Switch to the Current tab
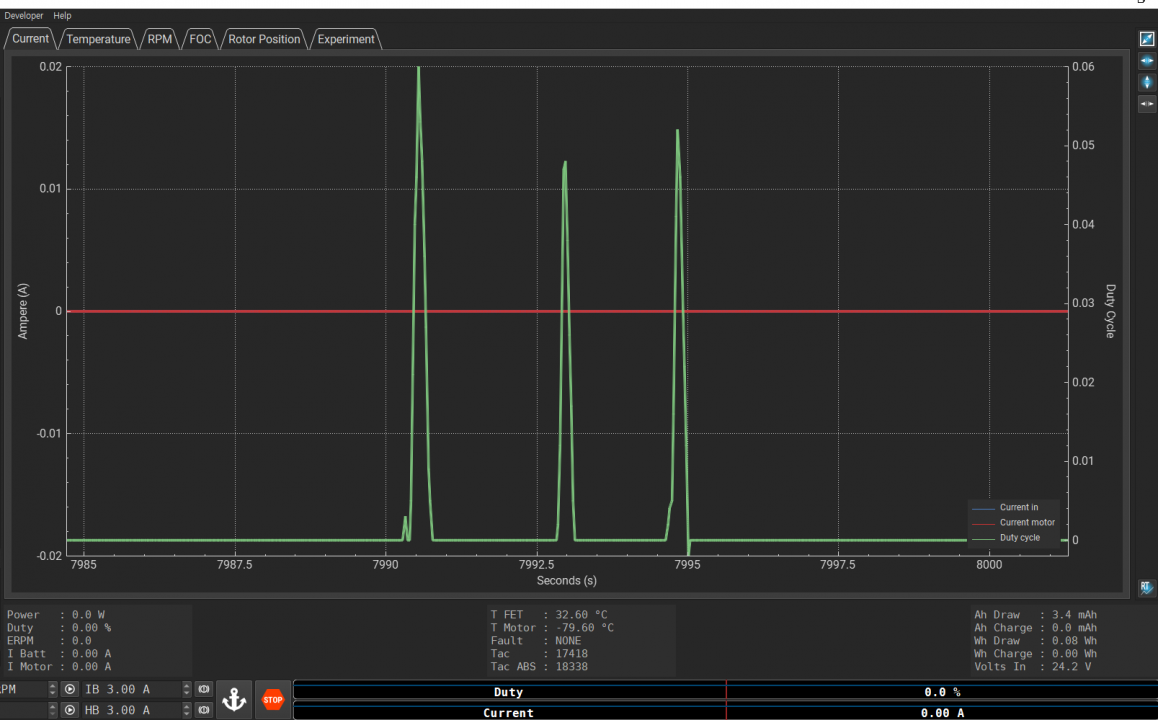The width and height of the screenshot is (1158, 720). 30,38
